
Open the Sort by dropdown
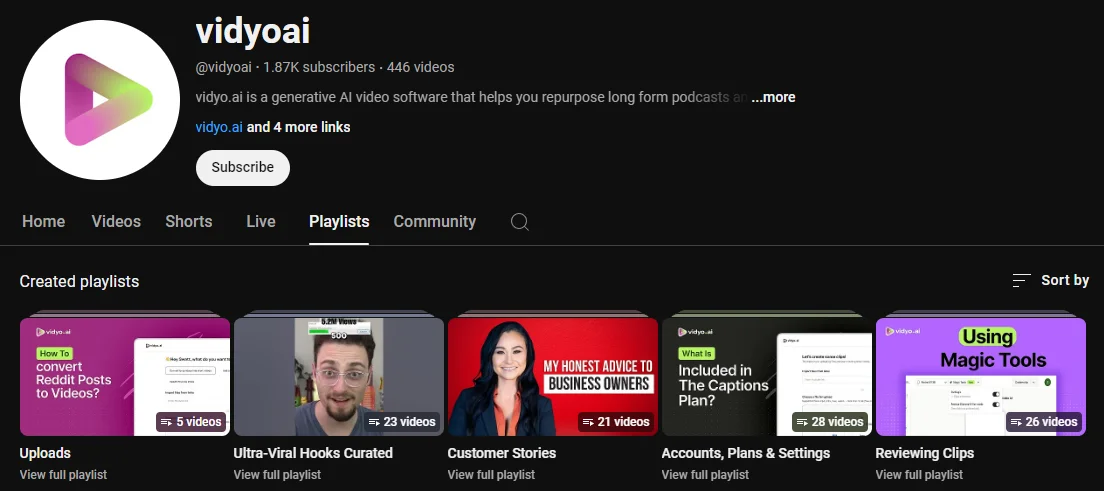click(1050, 280)
